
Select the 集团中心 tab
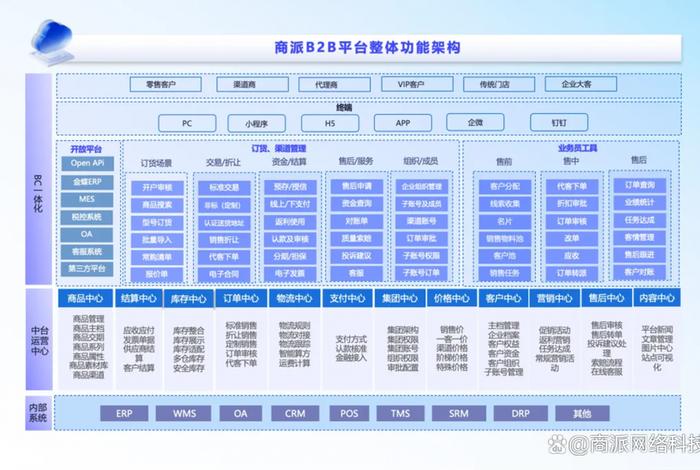point(400,298)
